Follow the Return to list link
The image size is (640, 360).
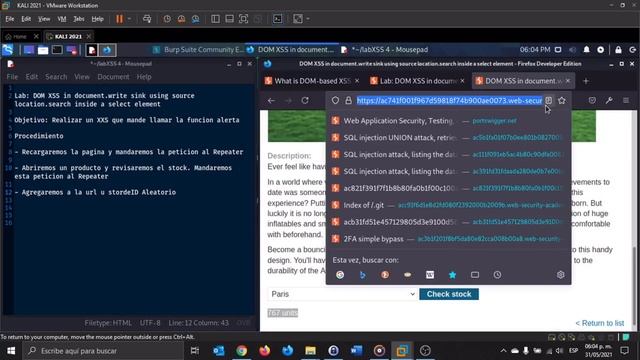click(x=600, y=323)
